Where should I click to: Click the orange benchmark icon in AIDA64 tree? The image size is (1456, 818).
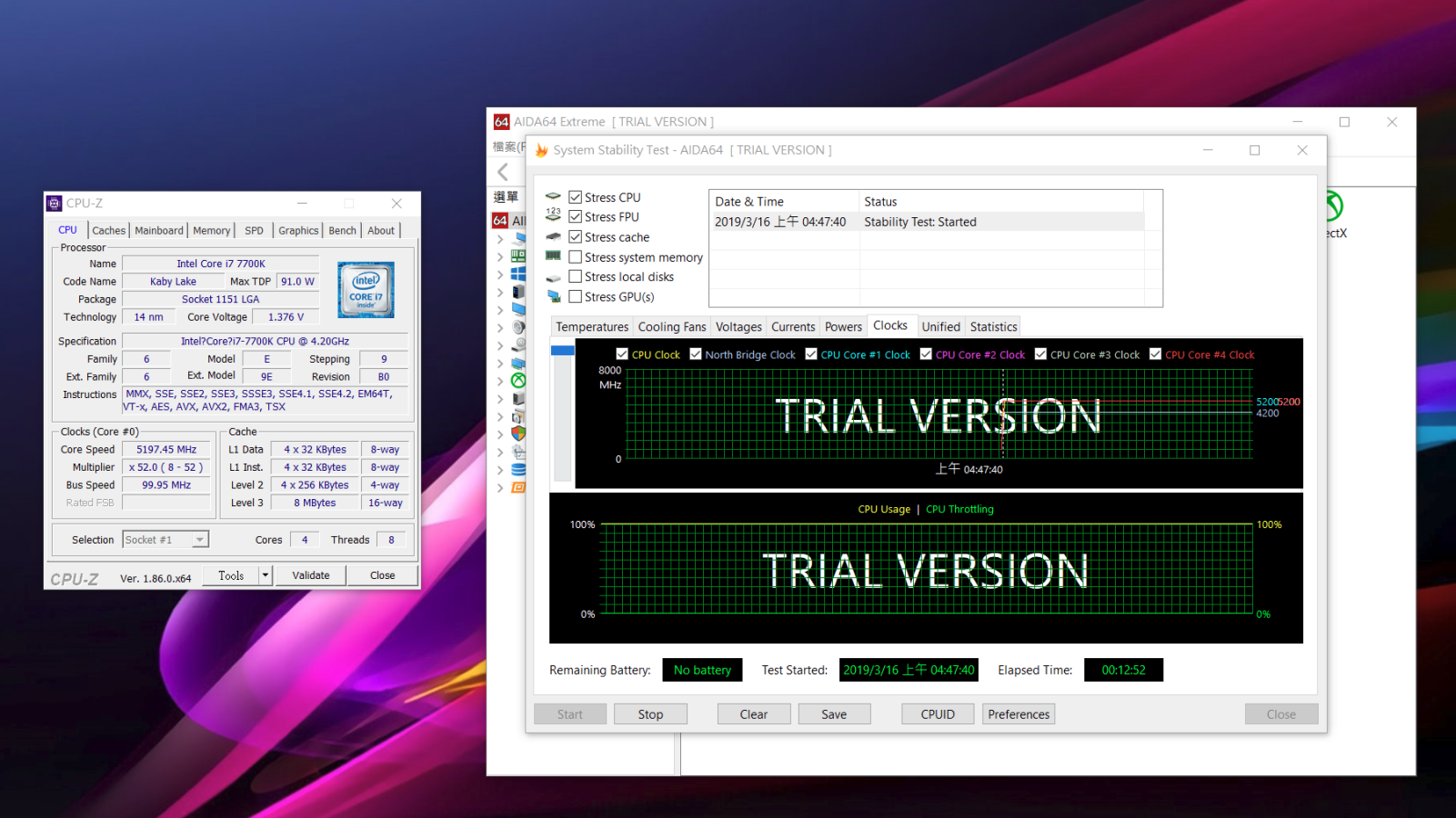518,488
